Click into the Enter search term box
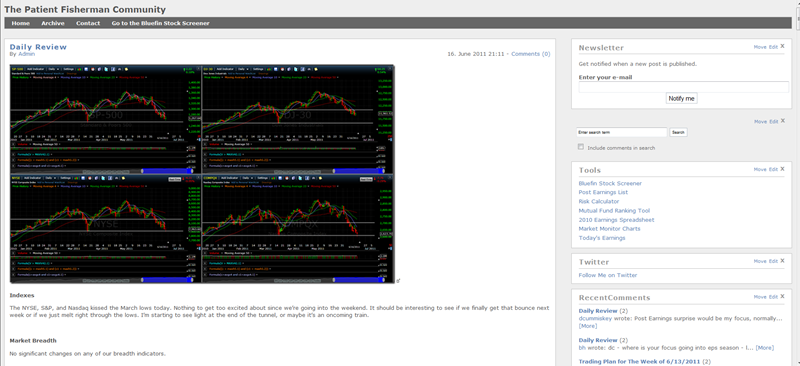The width and height of the screenshot is (800, 366). pos(621,132)
